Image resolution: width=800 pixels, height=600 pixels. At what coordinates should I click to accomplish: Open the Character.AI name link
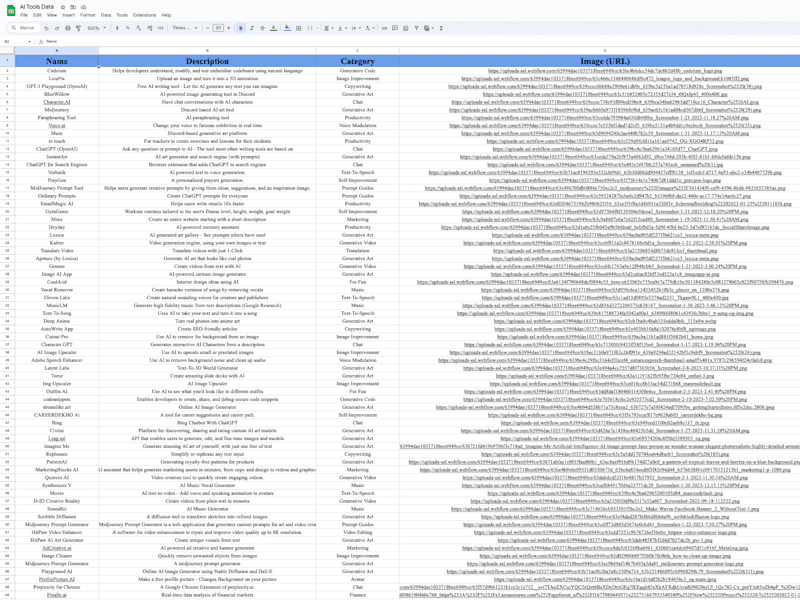tap(57, 102)
